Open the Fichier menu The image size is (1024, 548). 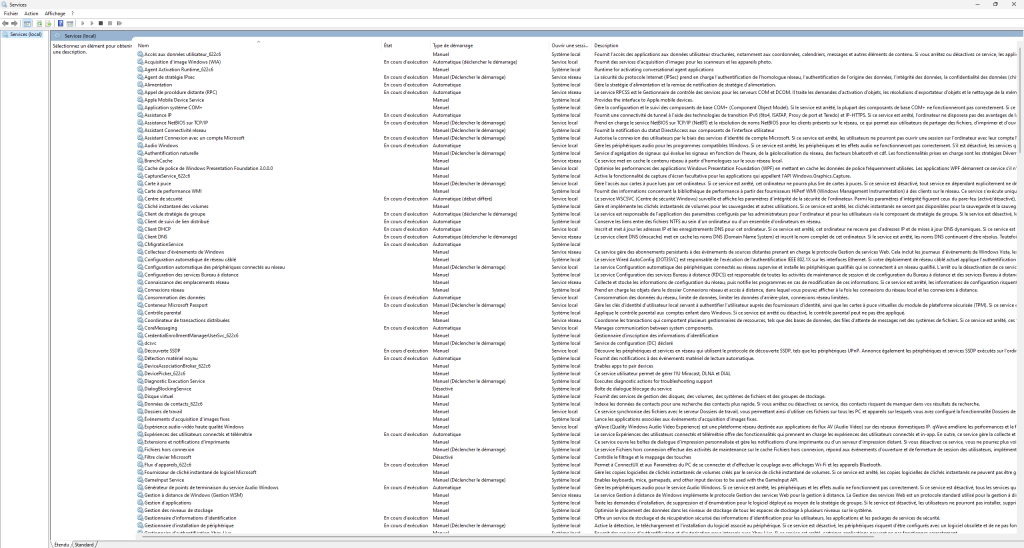[10, 14]
